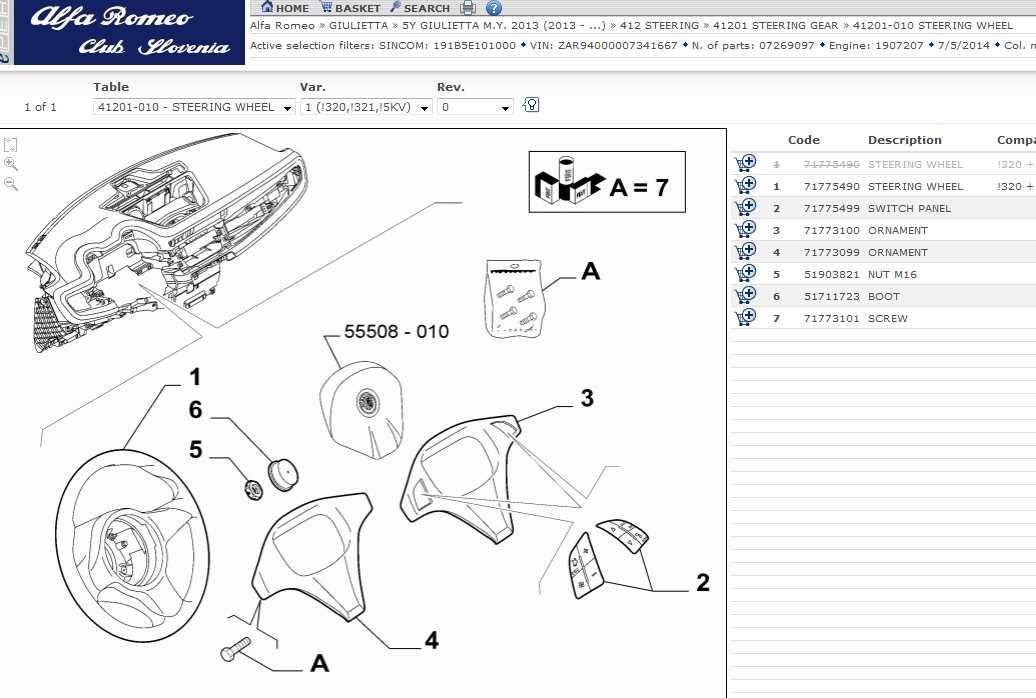The width and height of the screenshot is (1036, 698).
Task: Click the A = 7 kit legend box
Action: click(607, 182)
